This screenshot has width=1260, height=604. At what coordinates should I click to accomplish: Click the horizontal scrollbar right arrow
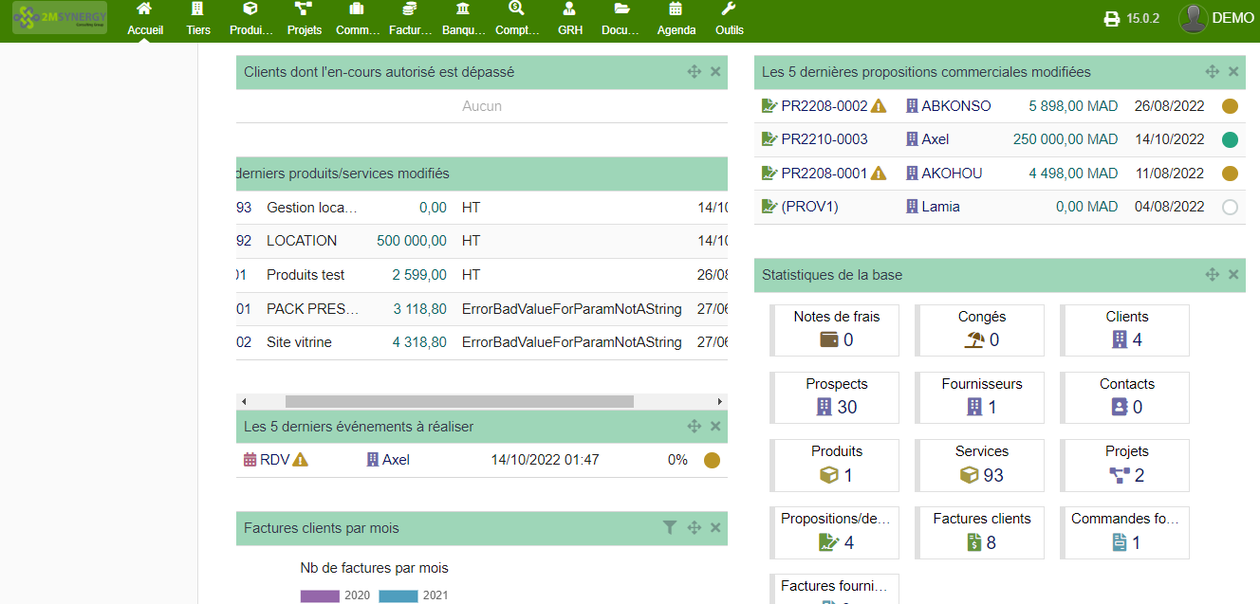(x=719, y=401)
